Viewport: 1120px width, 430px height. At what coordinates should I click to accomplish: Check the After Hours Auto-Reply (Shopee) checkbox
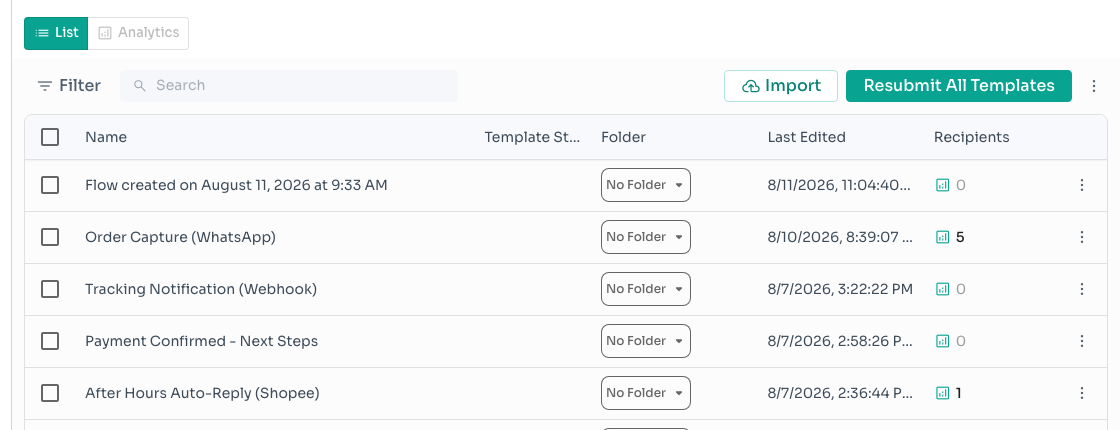[50, 393]
